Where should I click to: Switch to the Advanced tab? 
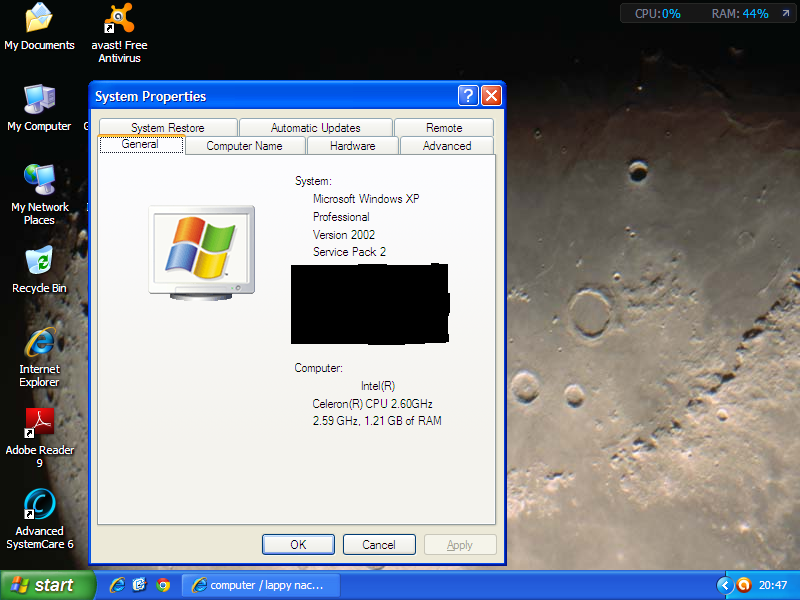point(447,146)
